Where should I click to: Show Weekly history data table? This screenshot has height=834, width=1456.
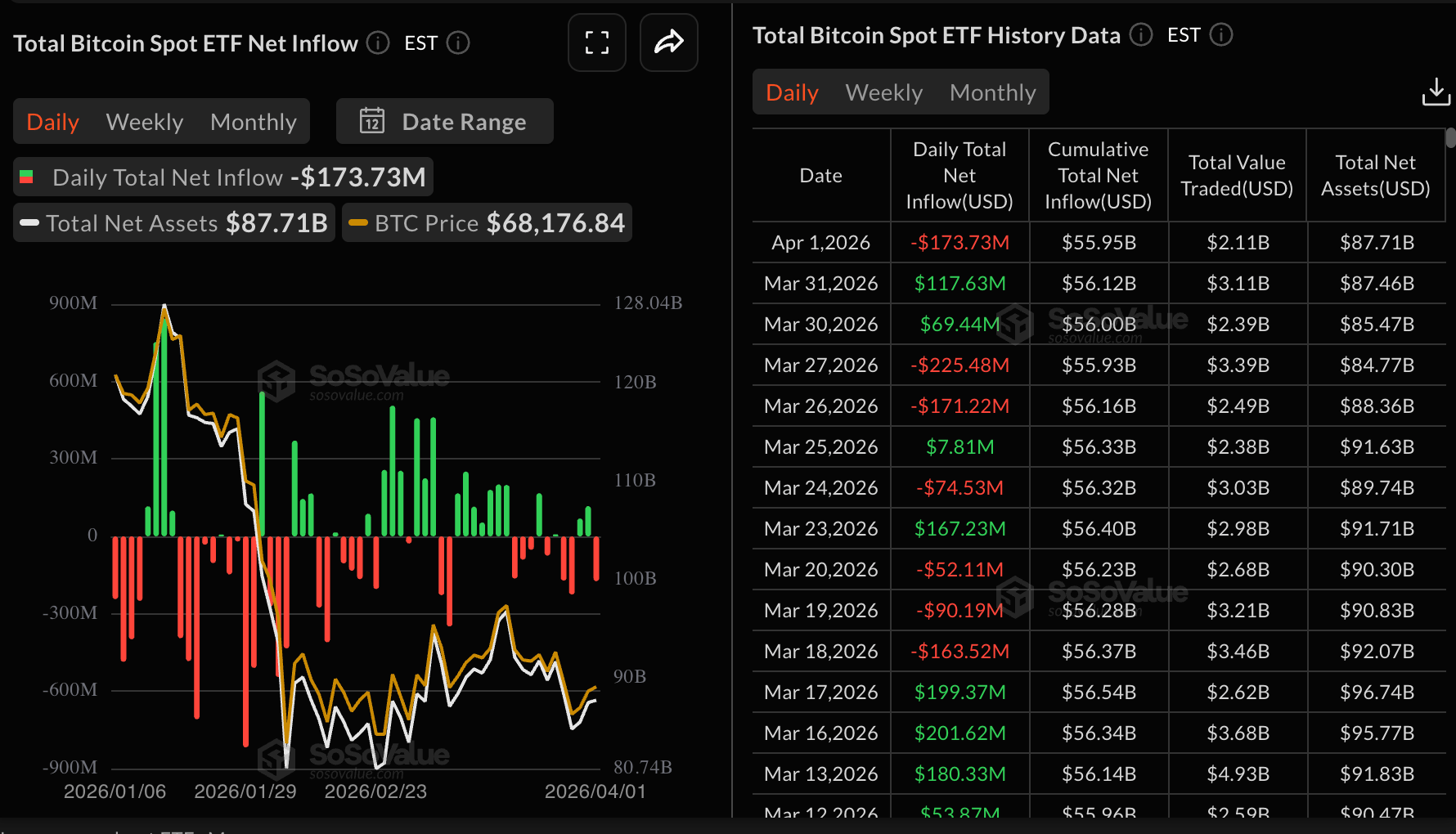click(x=883, y=92)
